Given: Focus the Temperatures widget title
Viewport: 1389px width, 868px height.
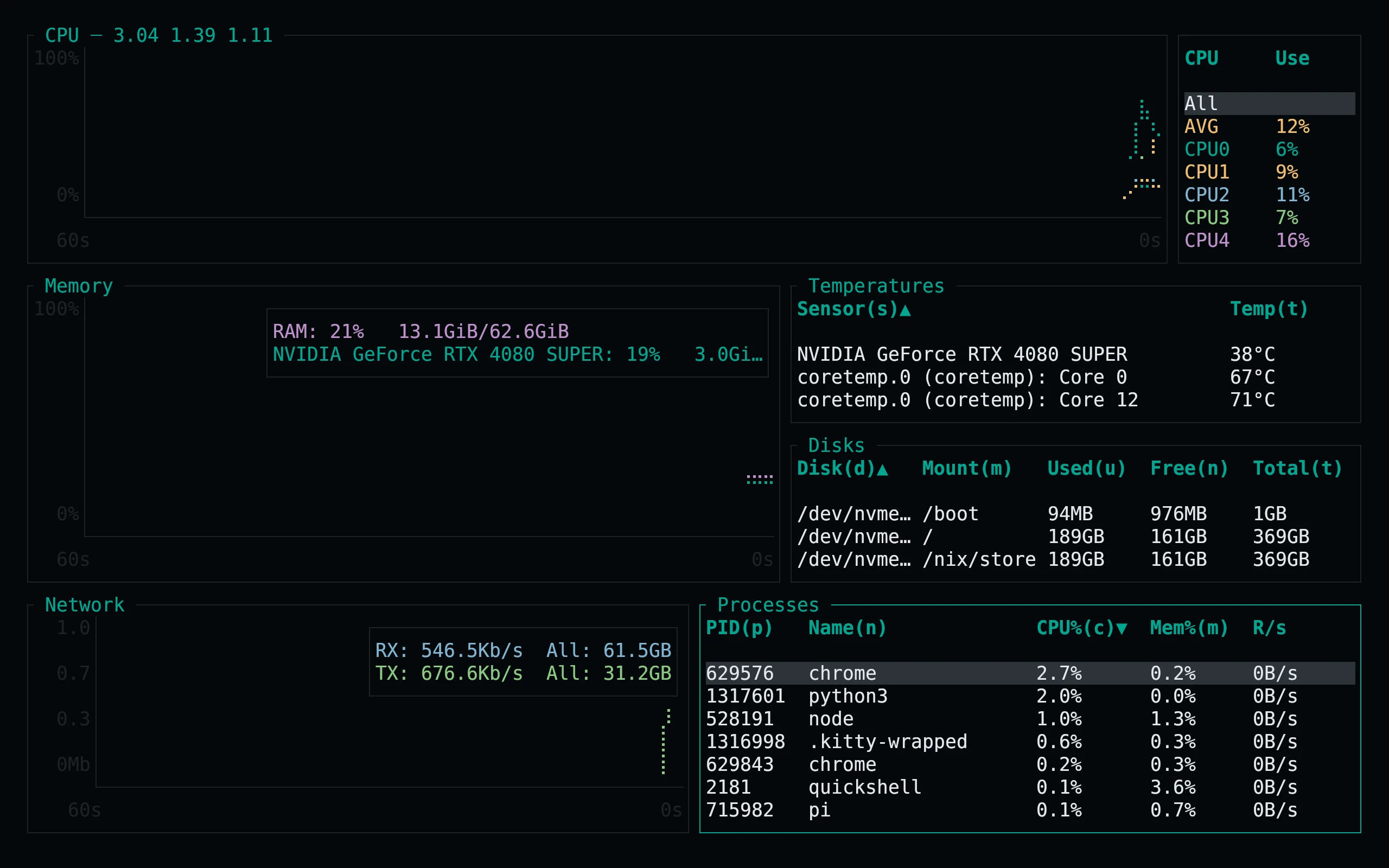Looking at the screenshot, I should pos(876,286).
